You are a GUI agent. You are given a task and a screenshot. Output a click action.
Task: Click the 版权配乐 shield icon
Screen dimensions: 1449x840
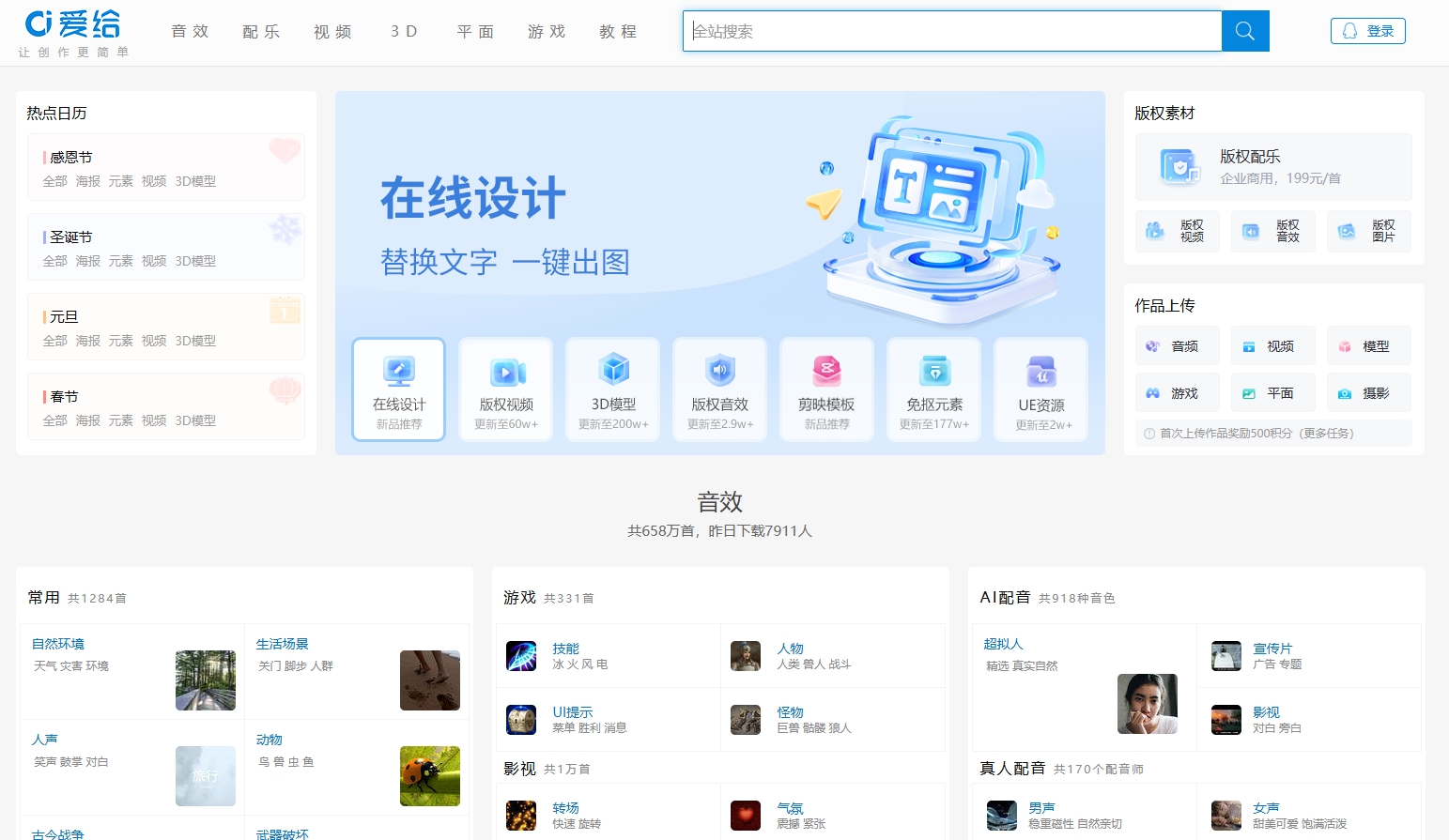(x=1179, y=167)
